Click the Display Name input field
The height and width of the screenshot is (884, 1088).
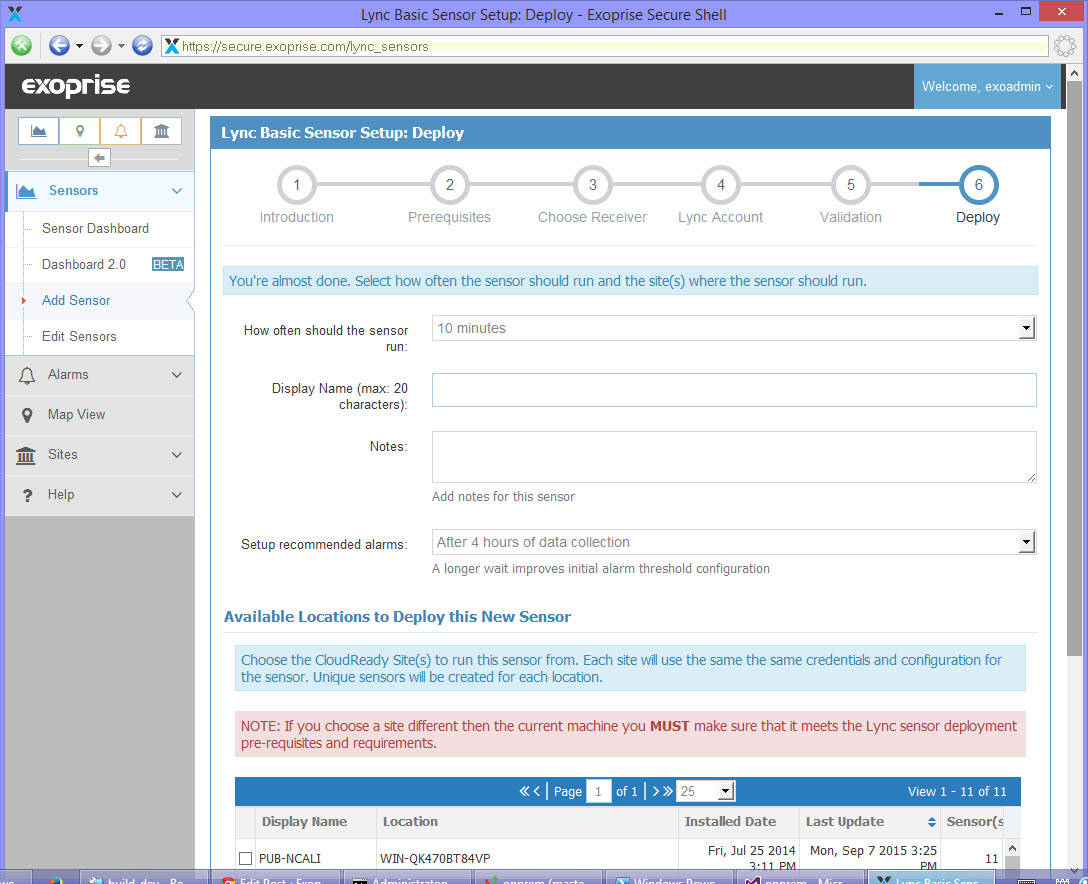pos(734,390)
